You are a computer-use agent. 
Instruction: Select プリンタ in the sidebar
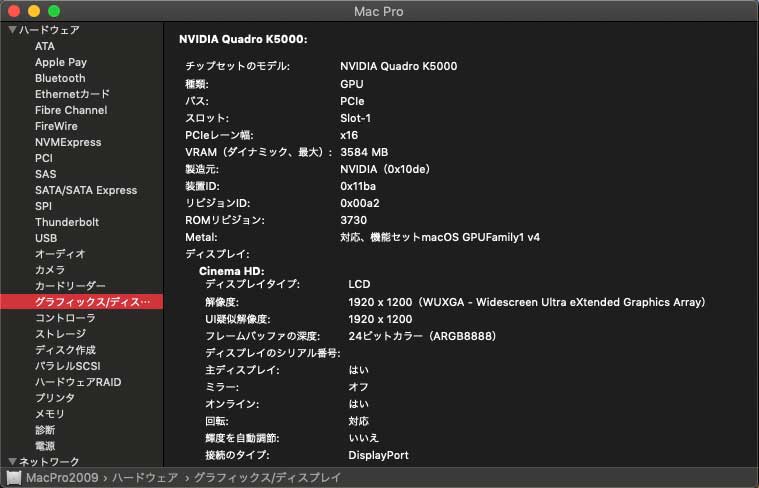(55, 397)
